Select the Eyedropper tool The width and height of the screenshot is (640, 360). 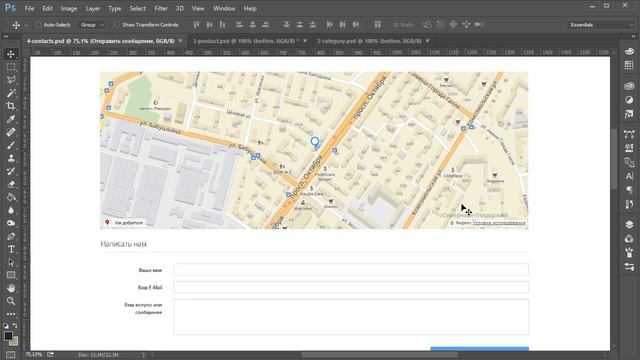coord(11,119)
